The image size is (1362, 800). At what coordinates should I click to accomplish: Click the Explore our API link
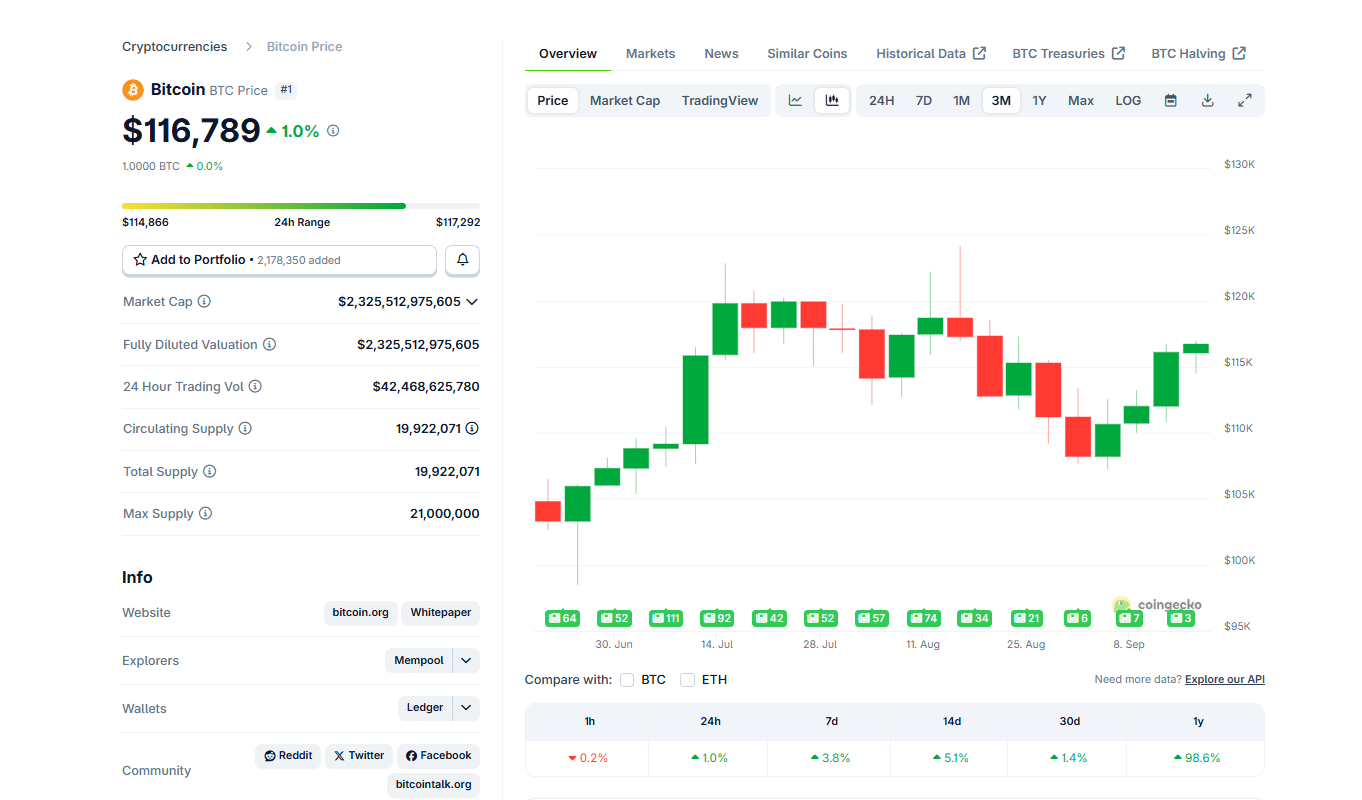click(1225, 680)
